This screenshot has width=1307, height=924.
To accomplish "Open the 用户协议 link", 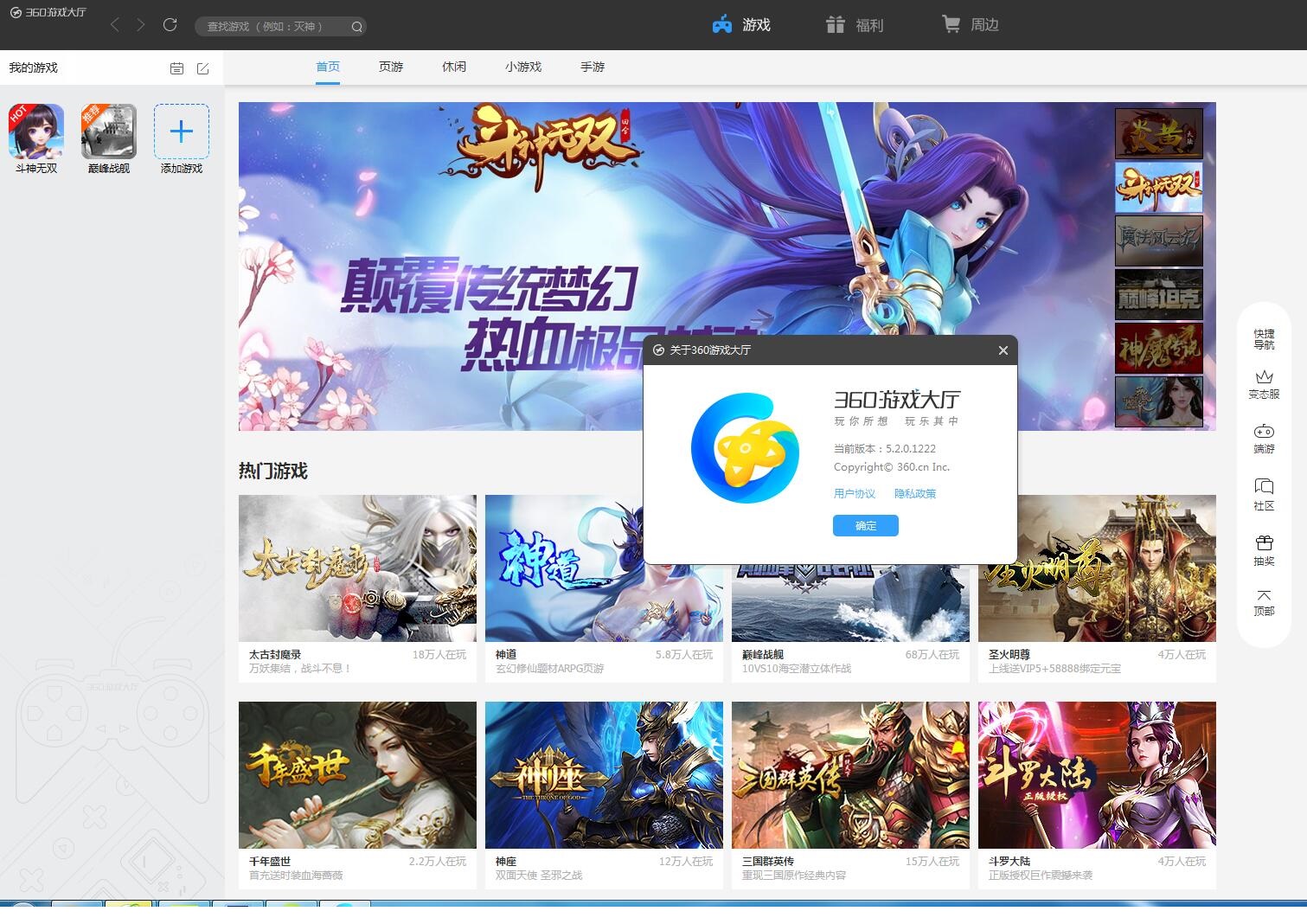I will [x=855, y=494].
